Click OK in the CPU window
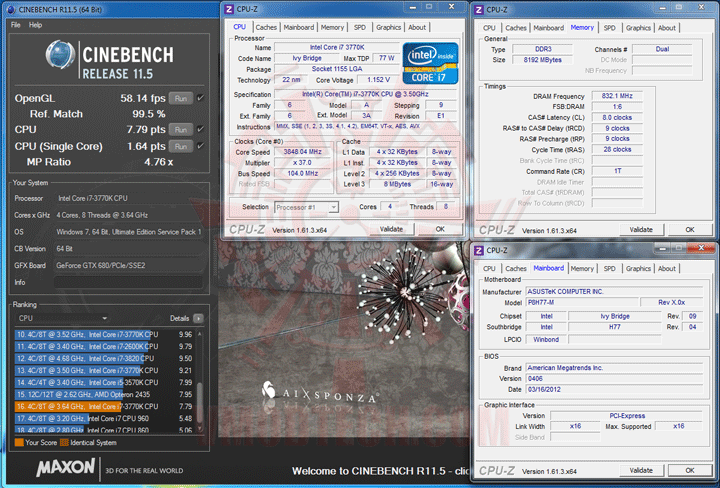This screenshot has width=720, height=488. 440,229
